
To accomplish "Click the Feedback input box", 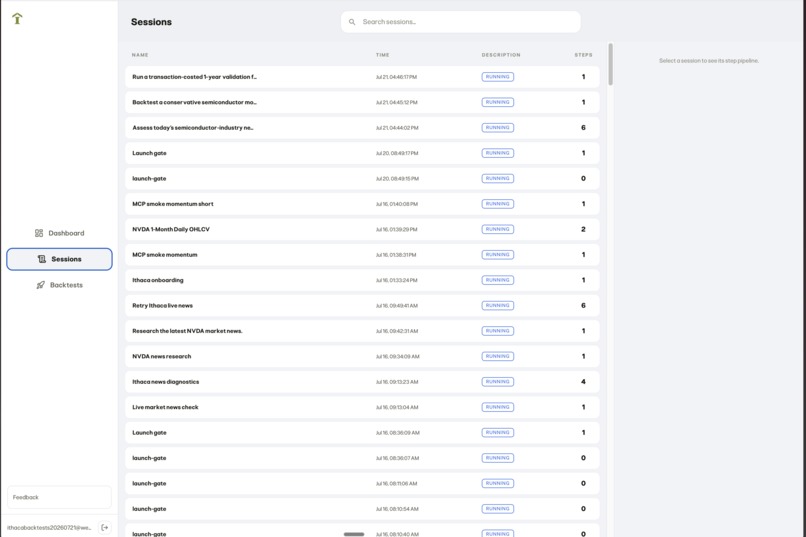I will pyautogui.click(x=59, y=497).
